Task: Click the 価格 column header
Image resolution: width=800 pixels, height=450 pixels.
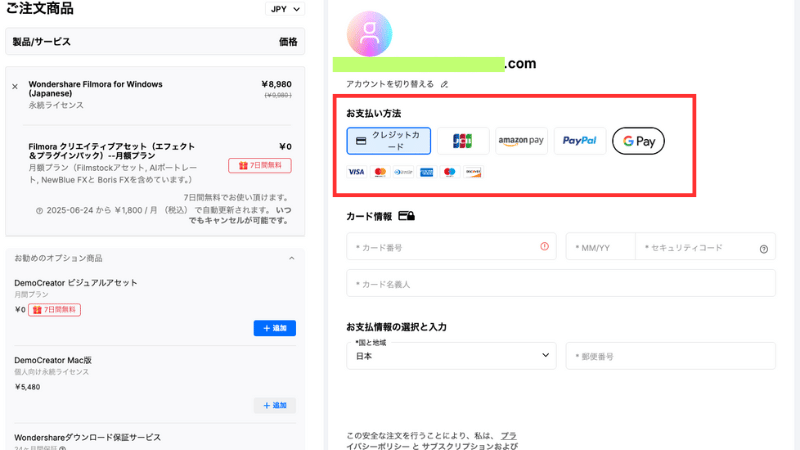Action: 288,42
